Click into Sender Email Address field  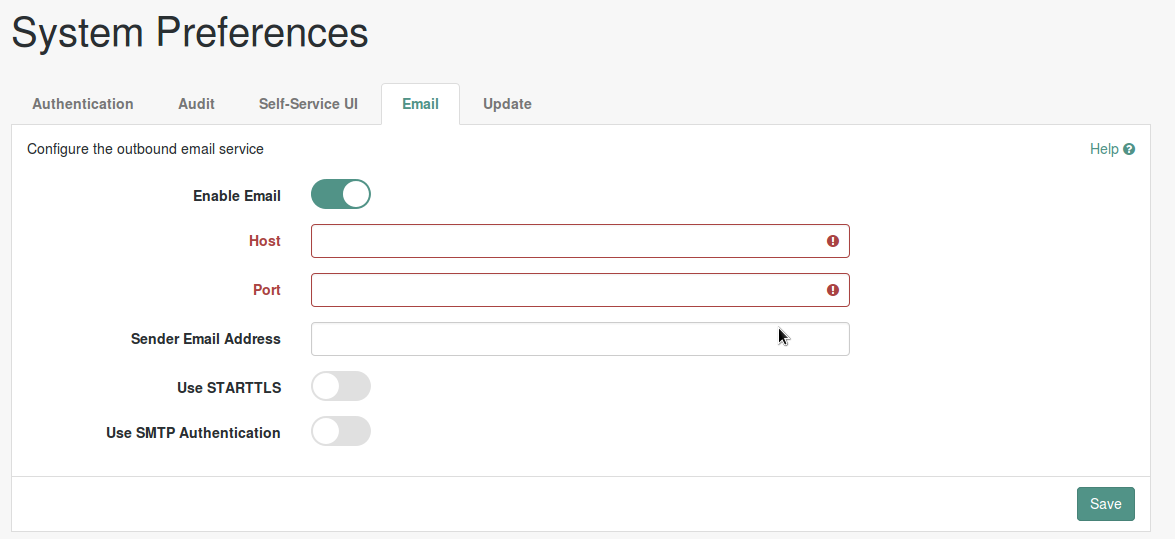click(x=580, y=339)
